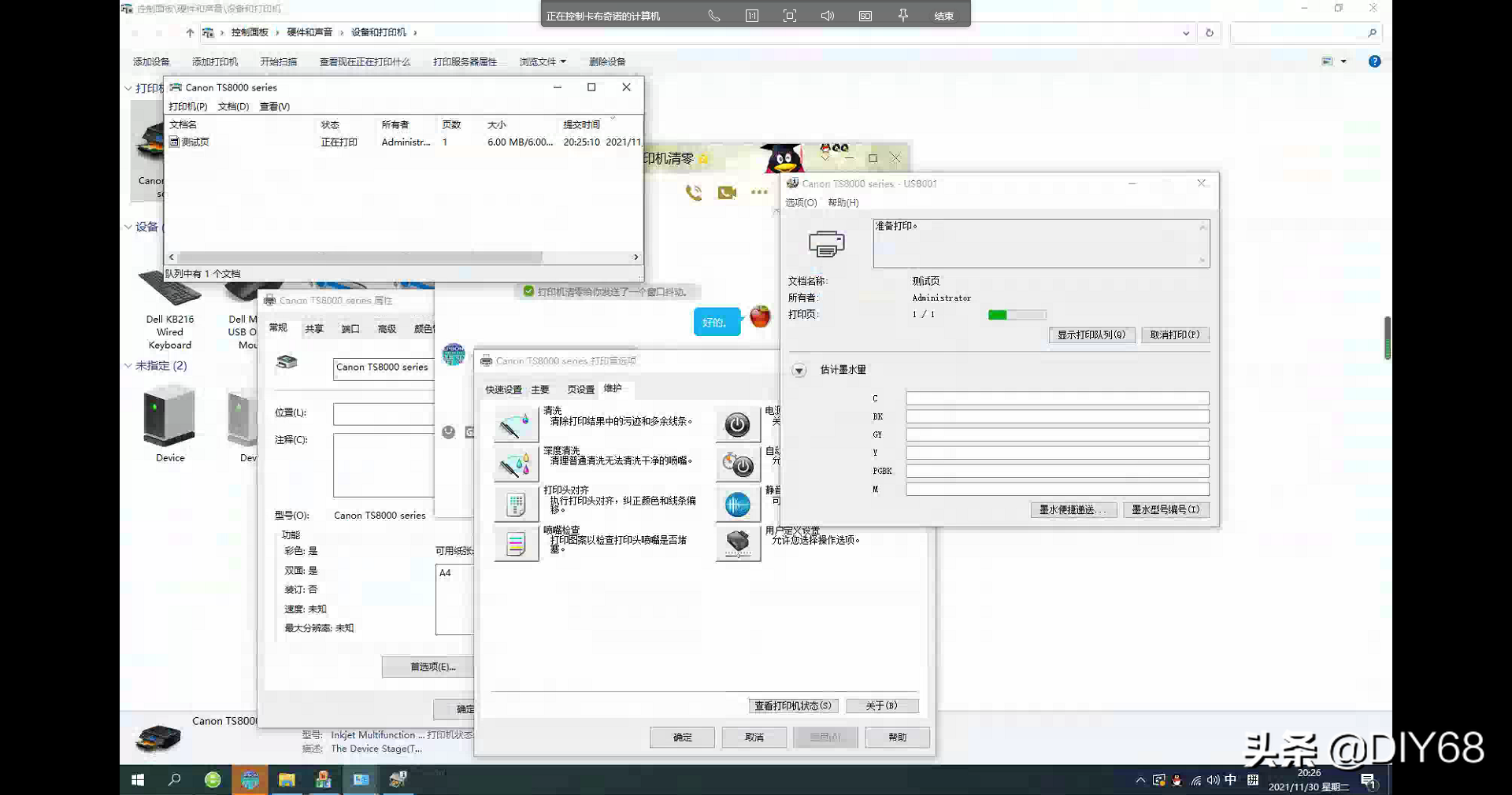Click the Power Off icon in maintenance tab
Screen dimensions: 1512x795
tap(738, 425)
